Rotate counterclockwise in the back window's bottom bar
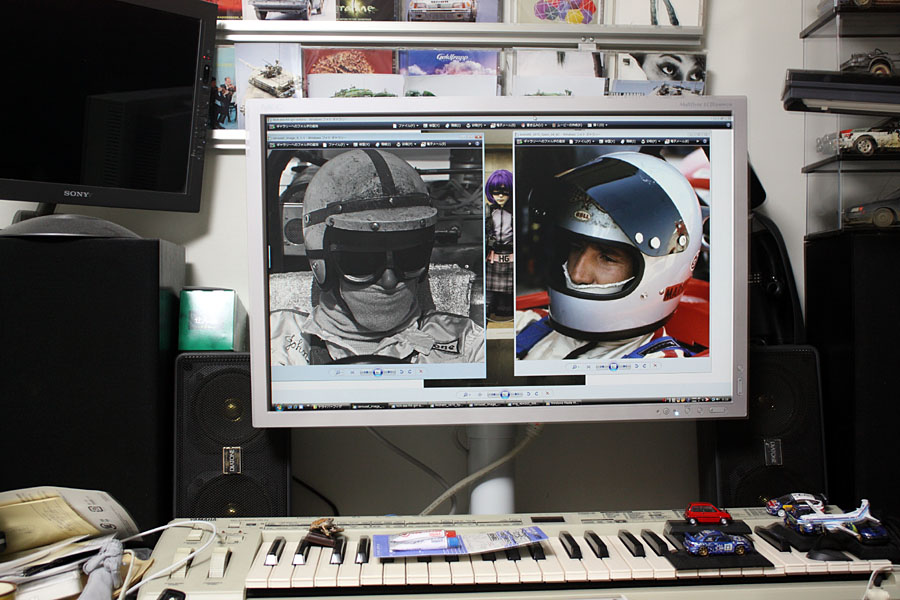Image resolution: width=900 pixels, height=600 pixels. coord(529,394)
